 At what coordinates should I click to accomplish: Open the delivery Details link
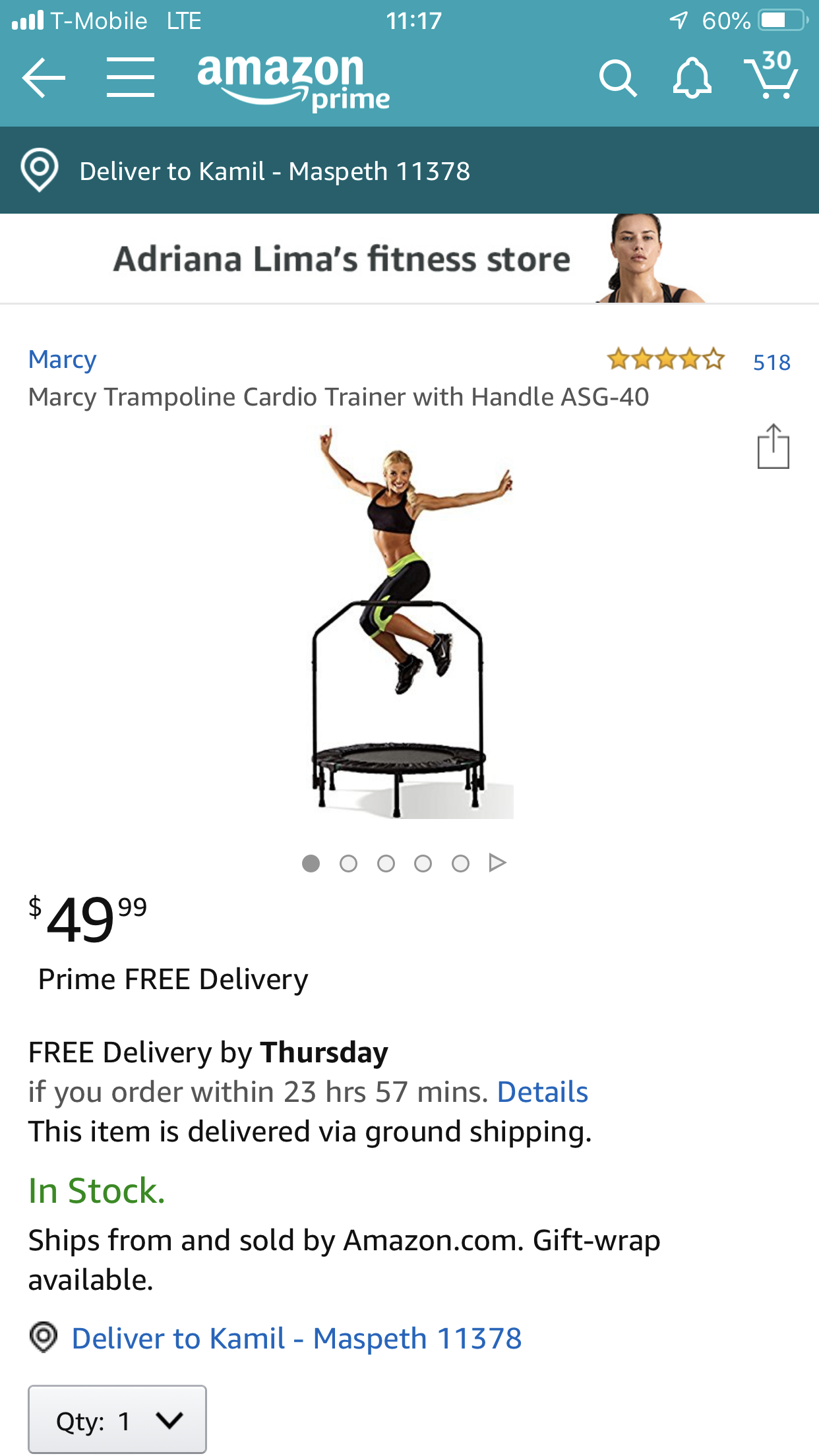click(542, 1092)
